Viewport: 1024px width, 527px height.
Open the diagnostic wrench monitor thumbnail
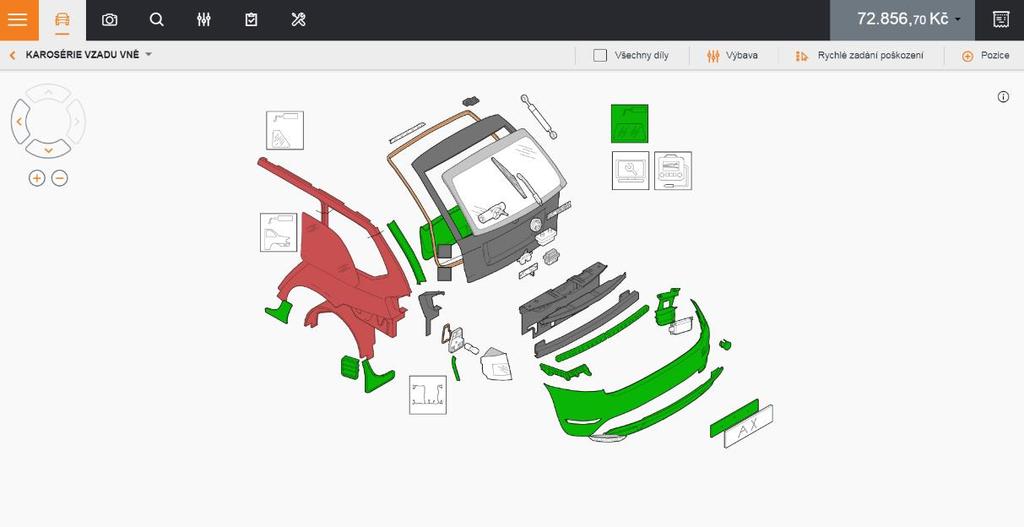pyautogui.click(x=630, y=170)
